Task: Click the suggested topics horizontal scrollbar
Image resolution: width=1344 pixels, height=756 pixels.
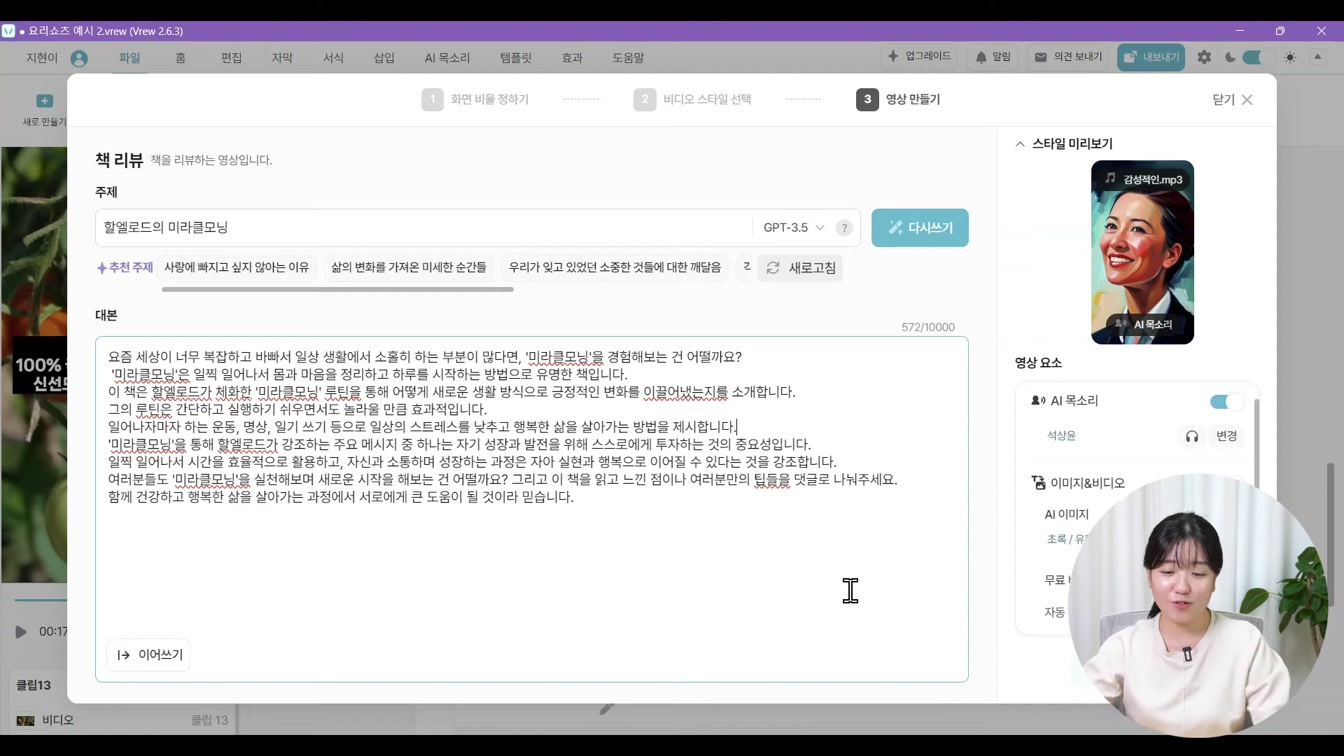Action: point(338,290)
